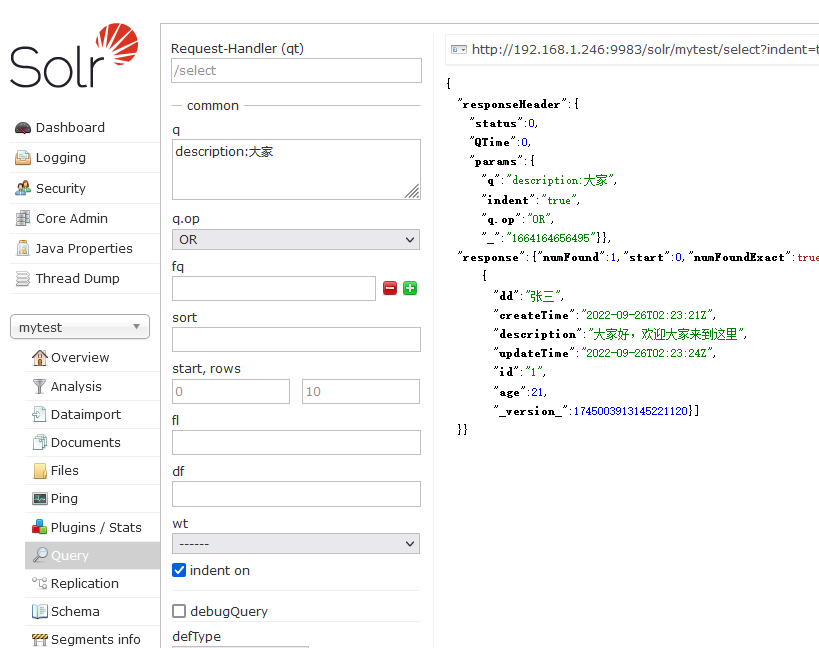Screen dimensions: 819x648
Task: Open the Security menu item
Action: pyautogui.click(x=61, y=188)
